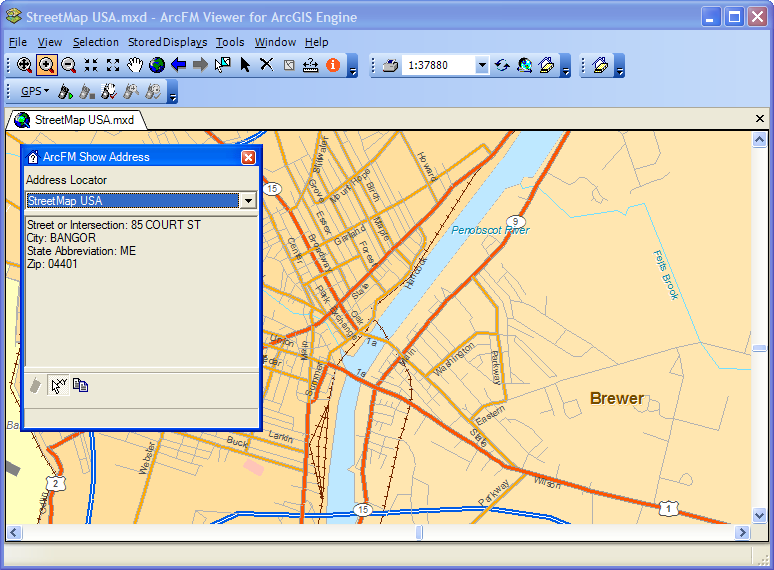Screen dimensions: 774x570
Task: Click the copy address icon in Show Address
Action: pos(80,385)
